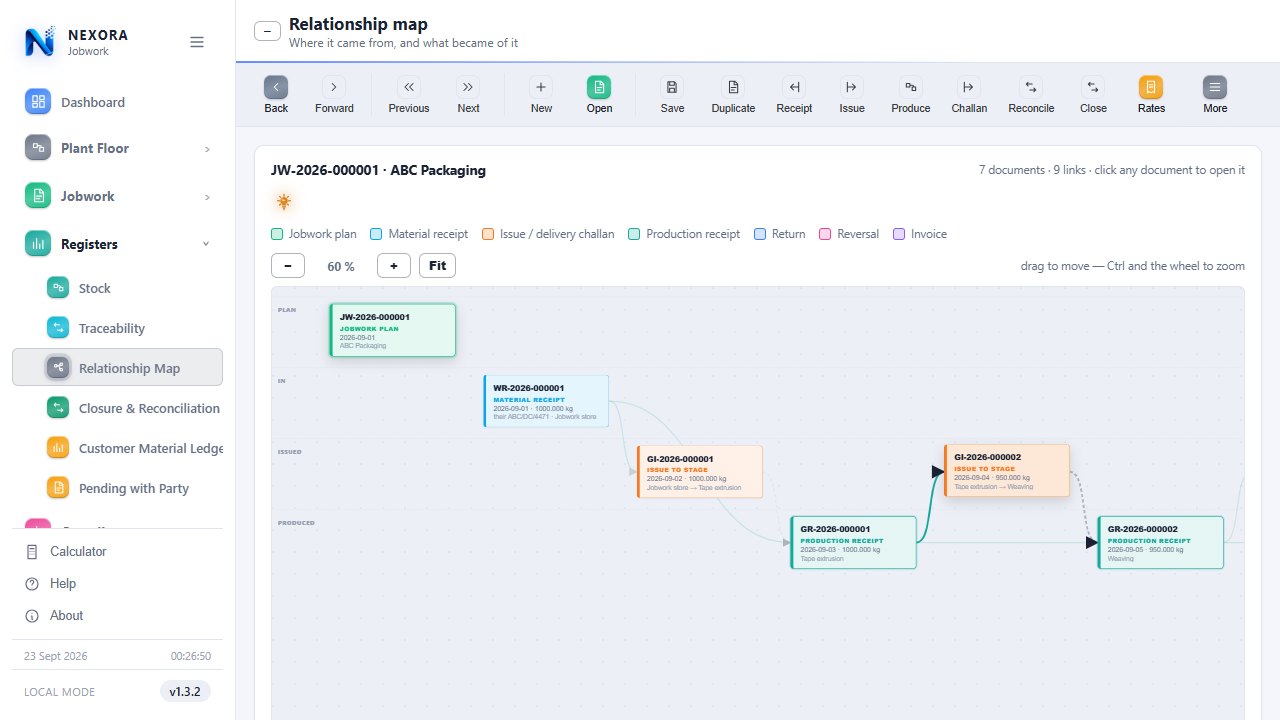Open the Help link
The width and height of the screenshot is (1280, 720).
118,584
